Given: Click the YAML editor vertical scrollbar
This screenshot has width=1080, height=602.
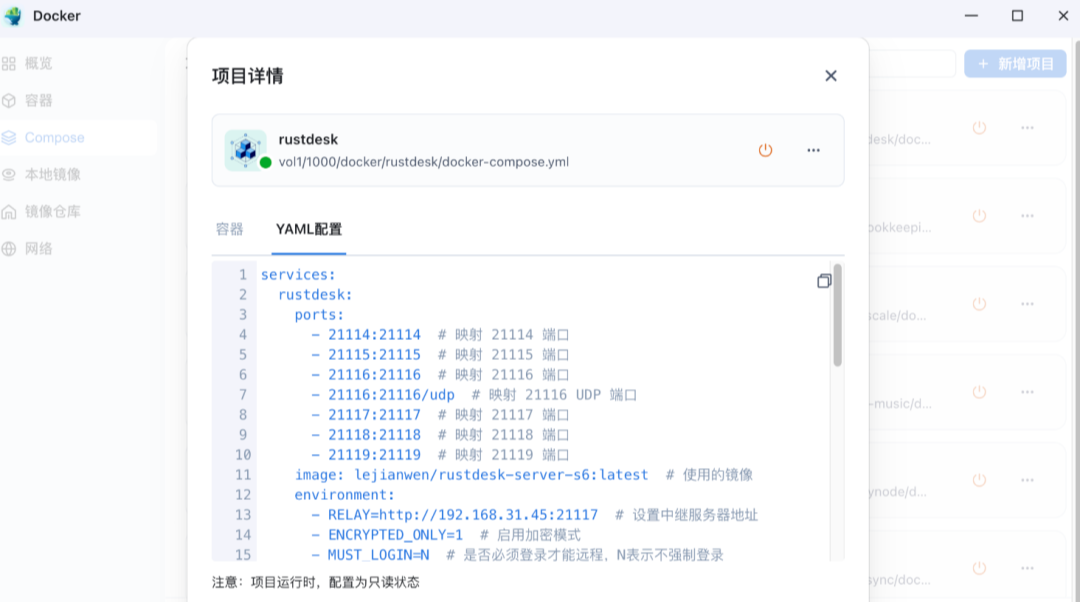Looking at the screenshot, I should (x=838, y=315).
